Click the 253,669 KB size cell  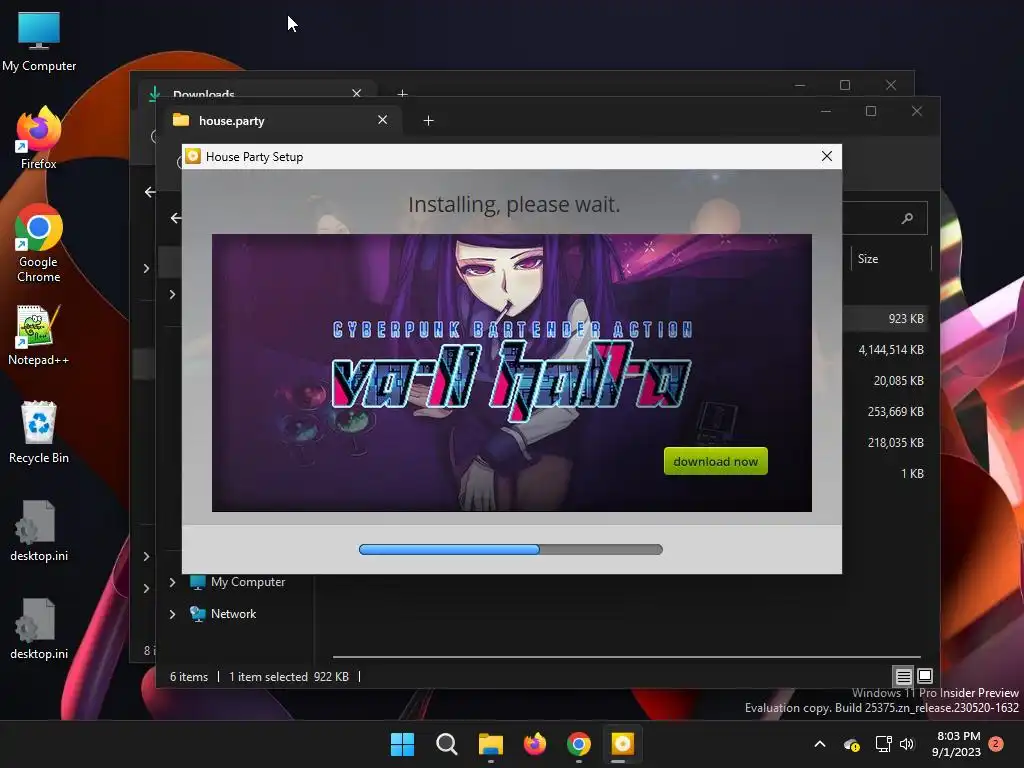(895, 412)
